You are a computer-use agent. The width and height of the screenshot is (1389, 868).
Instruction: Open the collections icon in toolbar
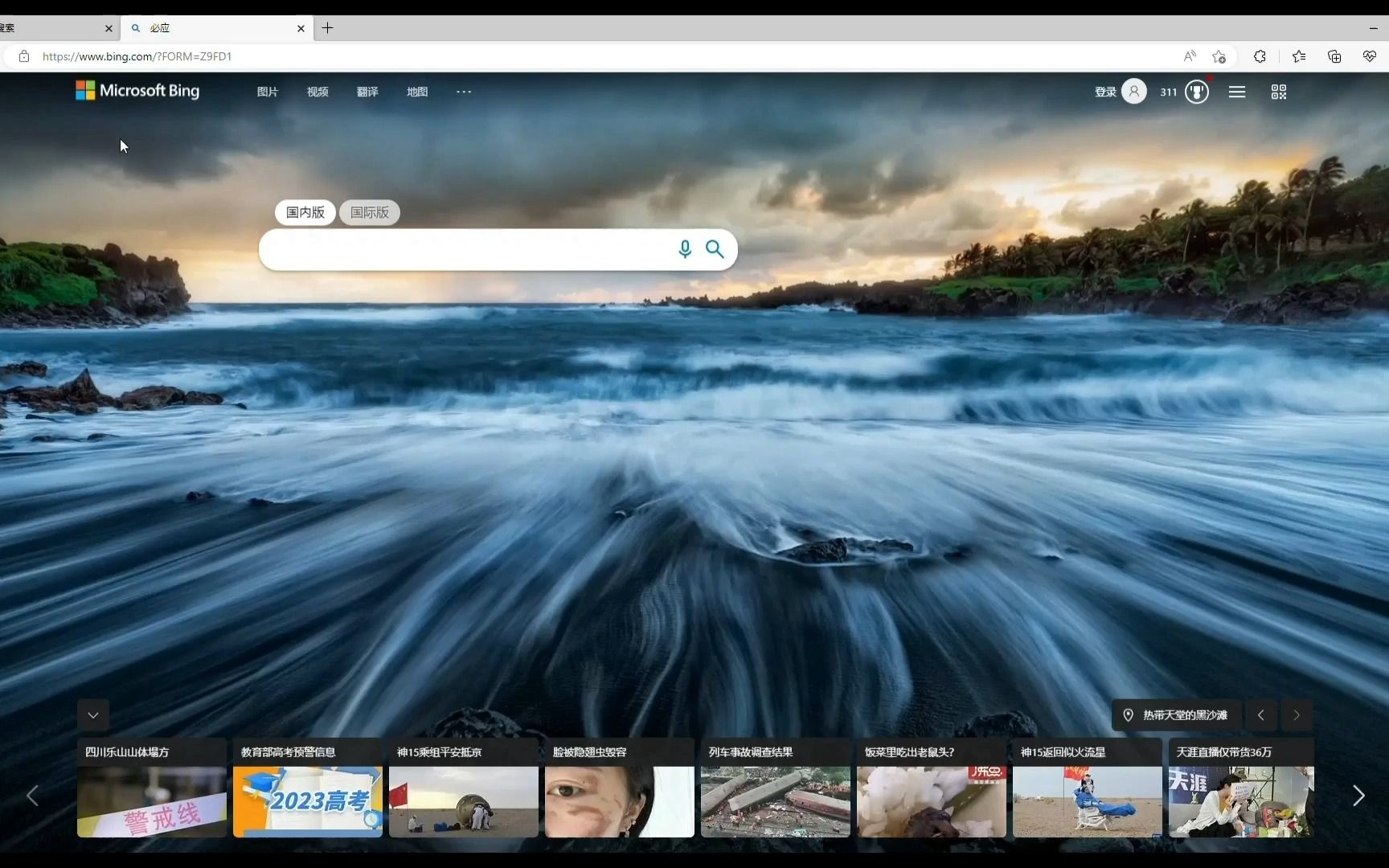pyautogui.click(x=1334, y=56)
